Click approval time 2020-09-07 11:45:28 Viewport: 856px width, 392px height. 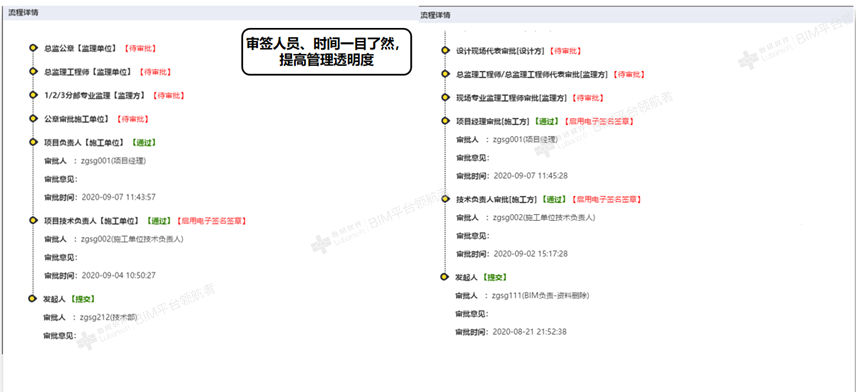click(531, 176)
